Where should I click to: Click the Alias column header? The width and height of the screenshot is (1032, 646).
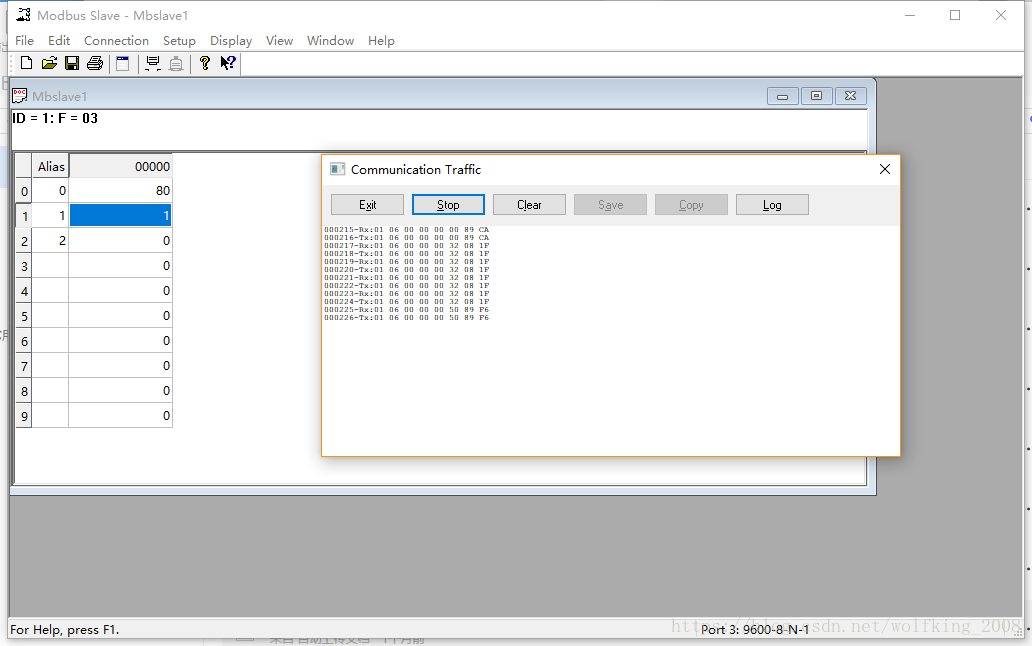51,166
